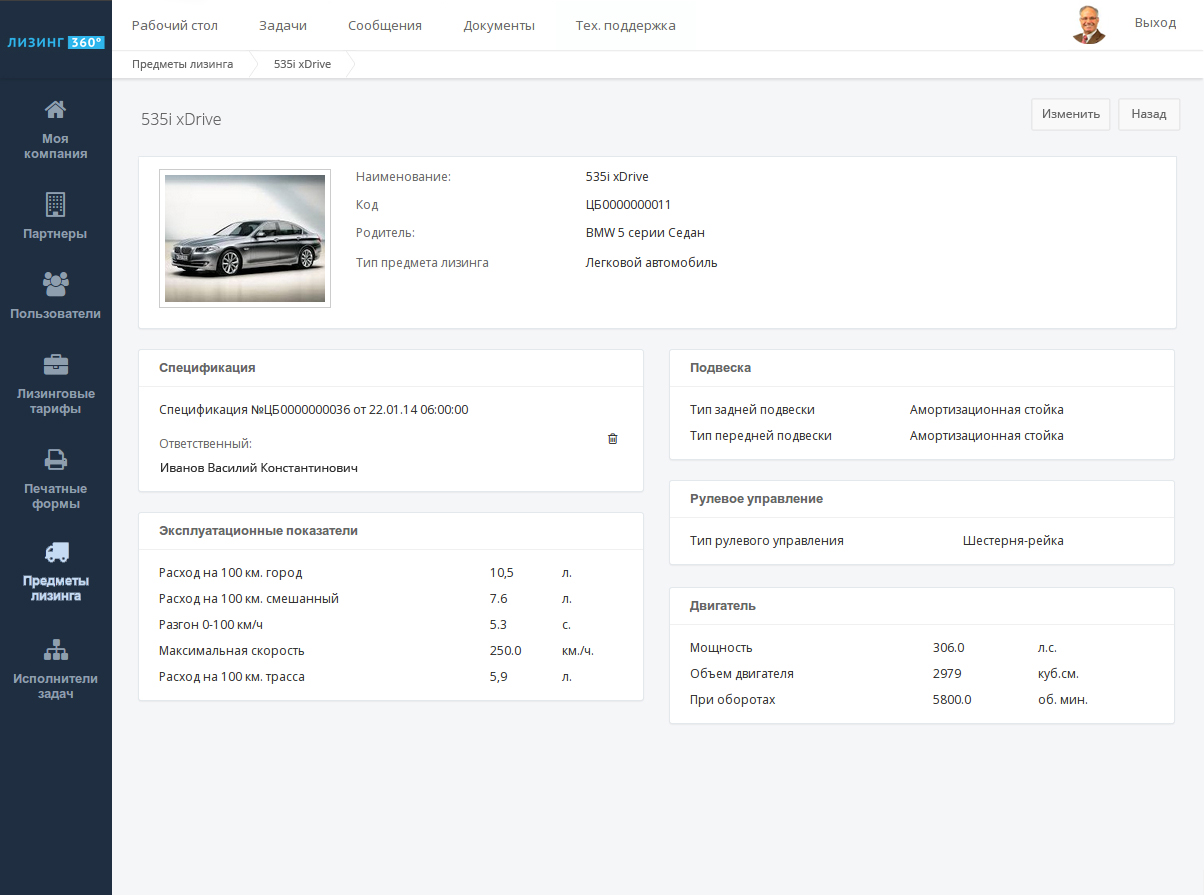Click Расход на 100 км. смешанный row
This screenshot has width=1204, height=895.
point(391,599)
